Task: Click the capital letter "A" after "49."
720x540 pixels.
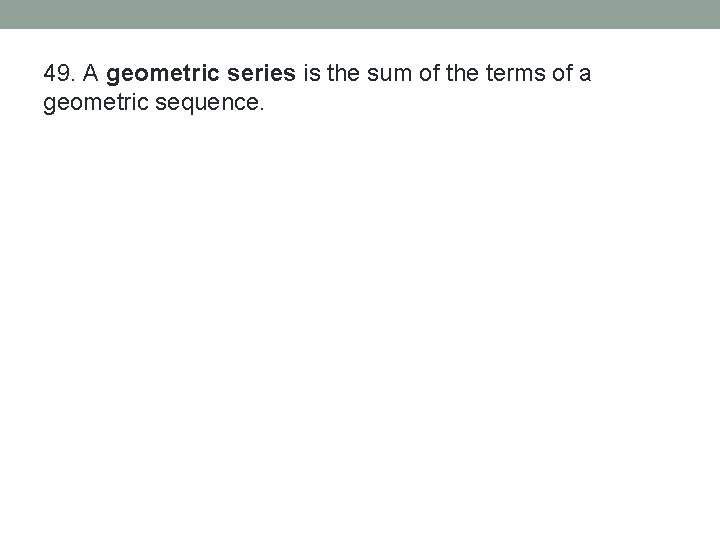Action: (x=90, y=73)
